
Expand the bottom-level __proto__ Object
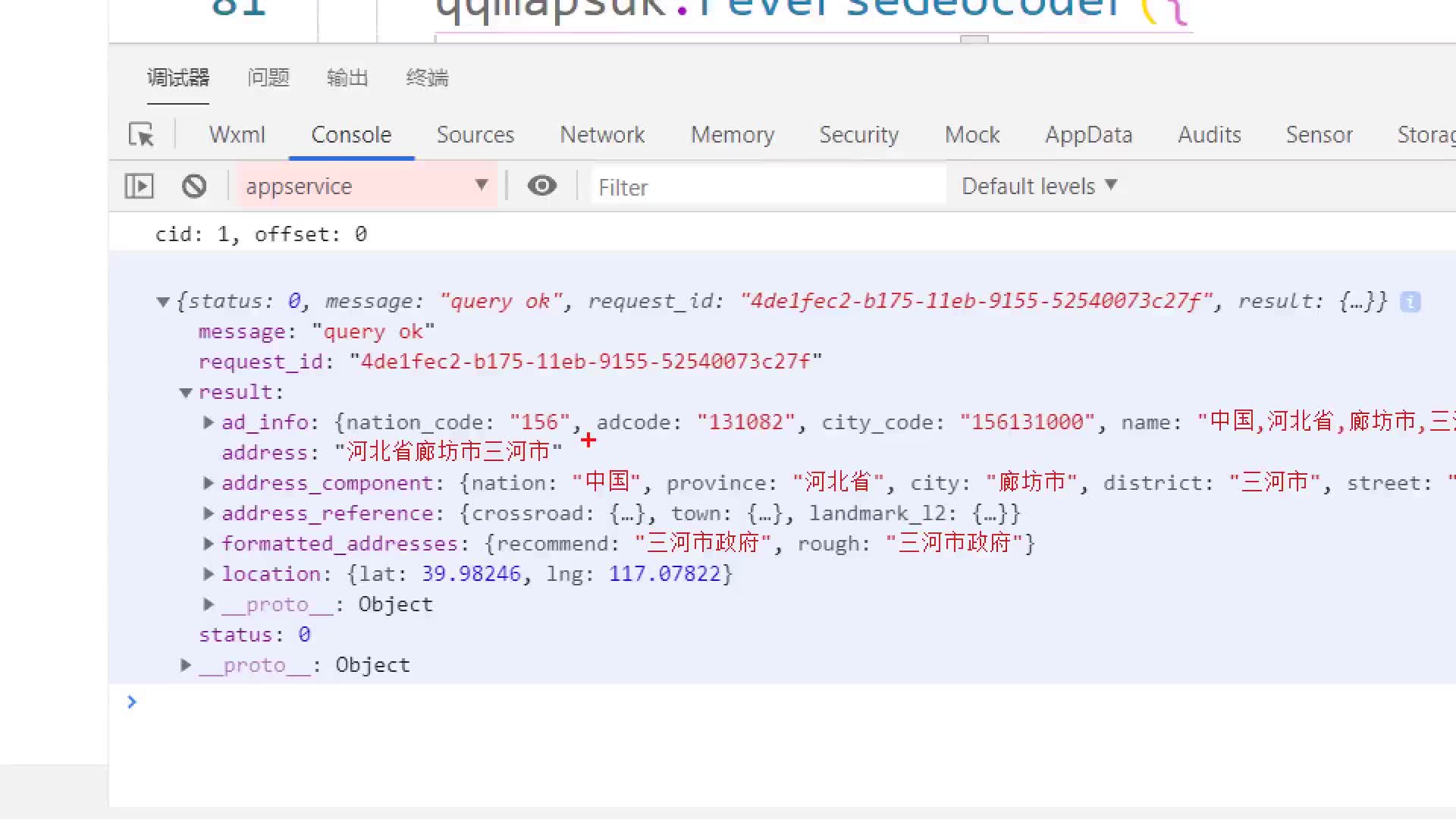pyautogui.click(x=186, y=665)
